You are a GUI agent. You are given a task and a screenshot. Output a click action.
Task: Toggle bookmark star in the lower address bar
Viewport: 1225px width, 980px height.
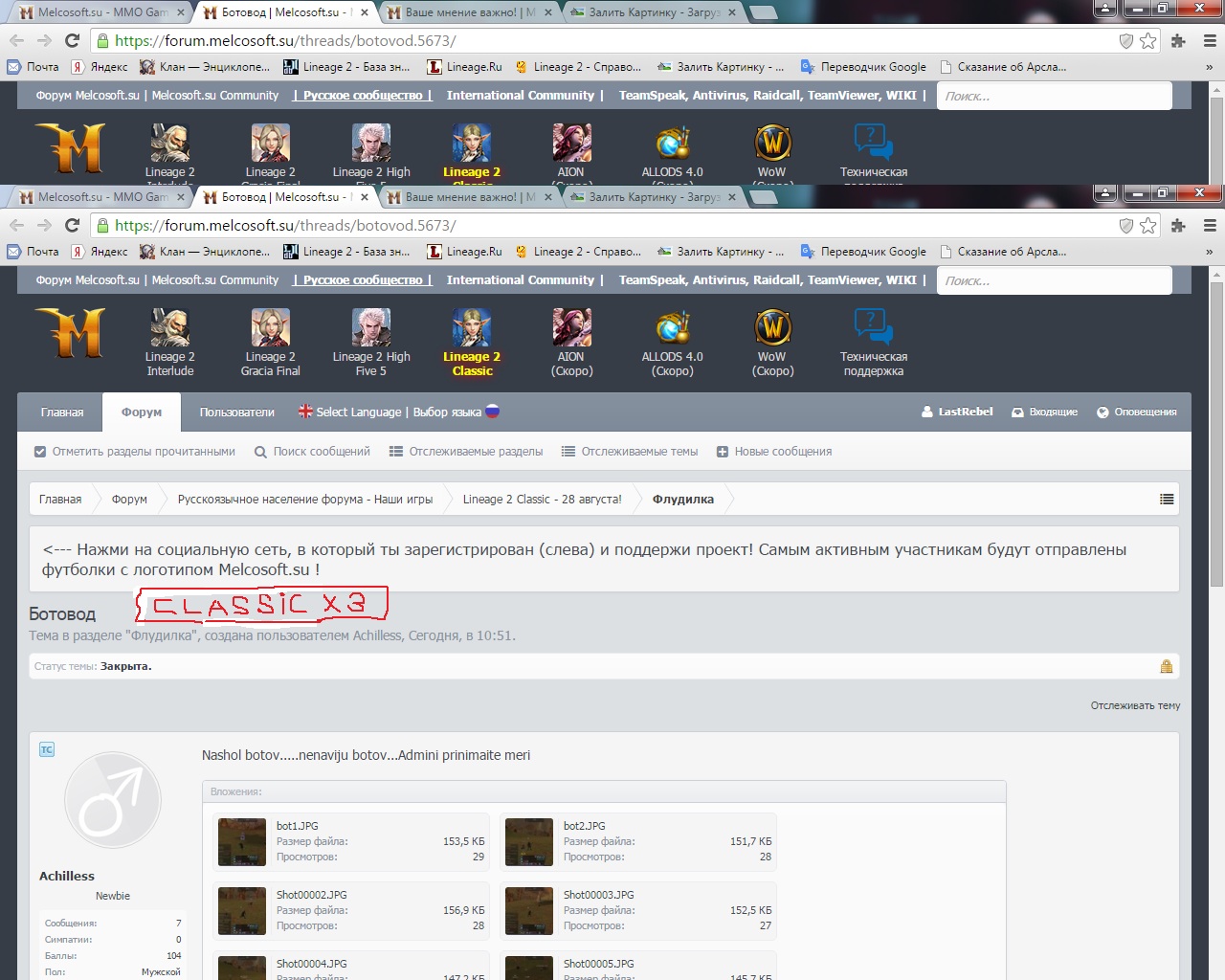click(x=1148, y=226)
